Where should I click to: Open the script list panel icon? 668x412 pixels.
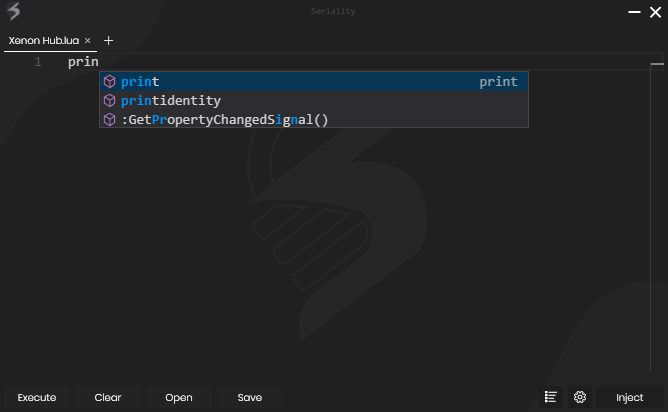tap(551, 397)
